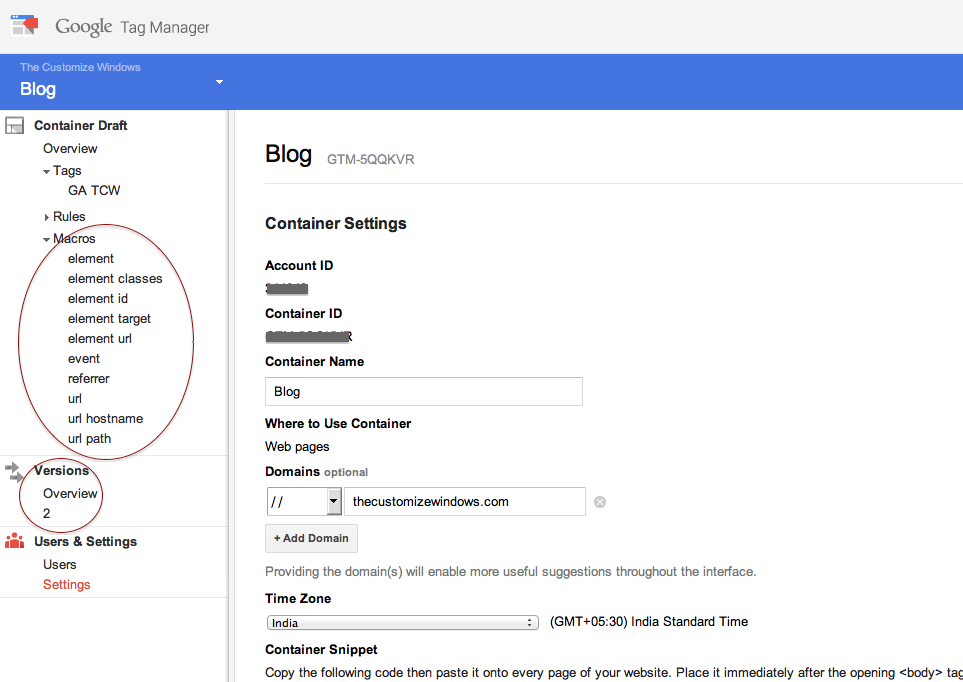
Task: Open Versions Overview
Action: tap(70, 493)
